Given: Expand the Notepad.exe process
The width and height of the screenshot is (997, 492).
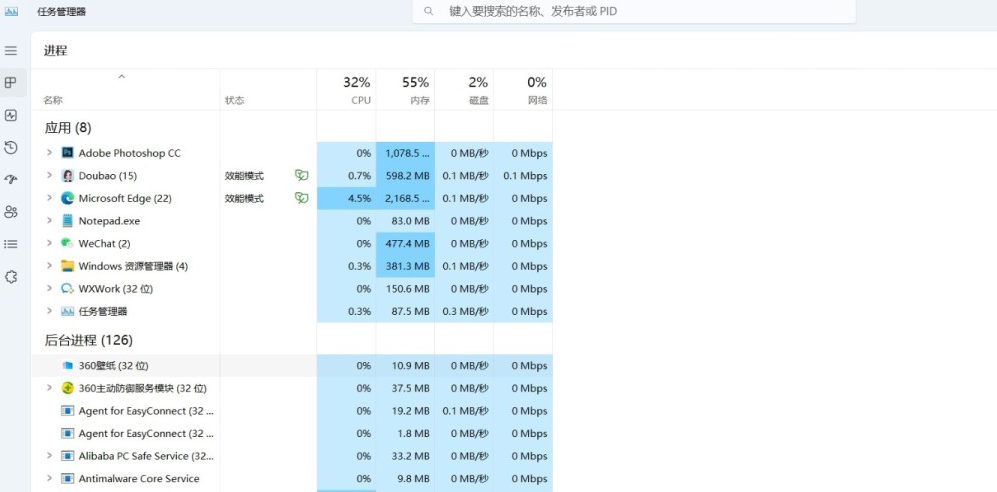Looking at the screenshot, I should pyautogui.click(x=49, y=221).
